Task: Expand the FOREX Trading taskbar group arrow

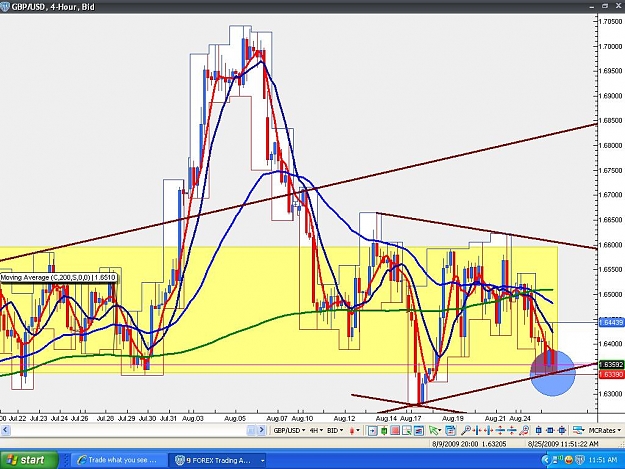Action: click(262, 461)
